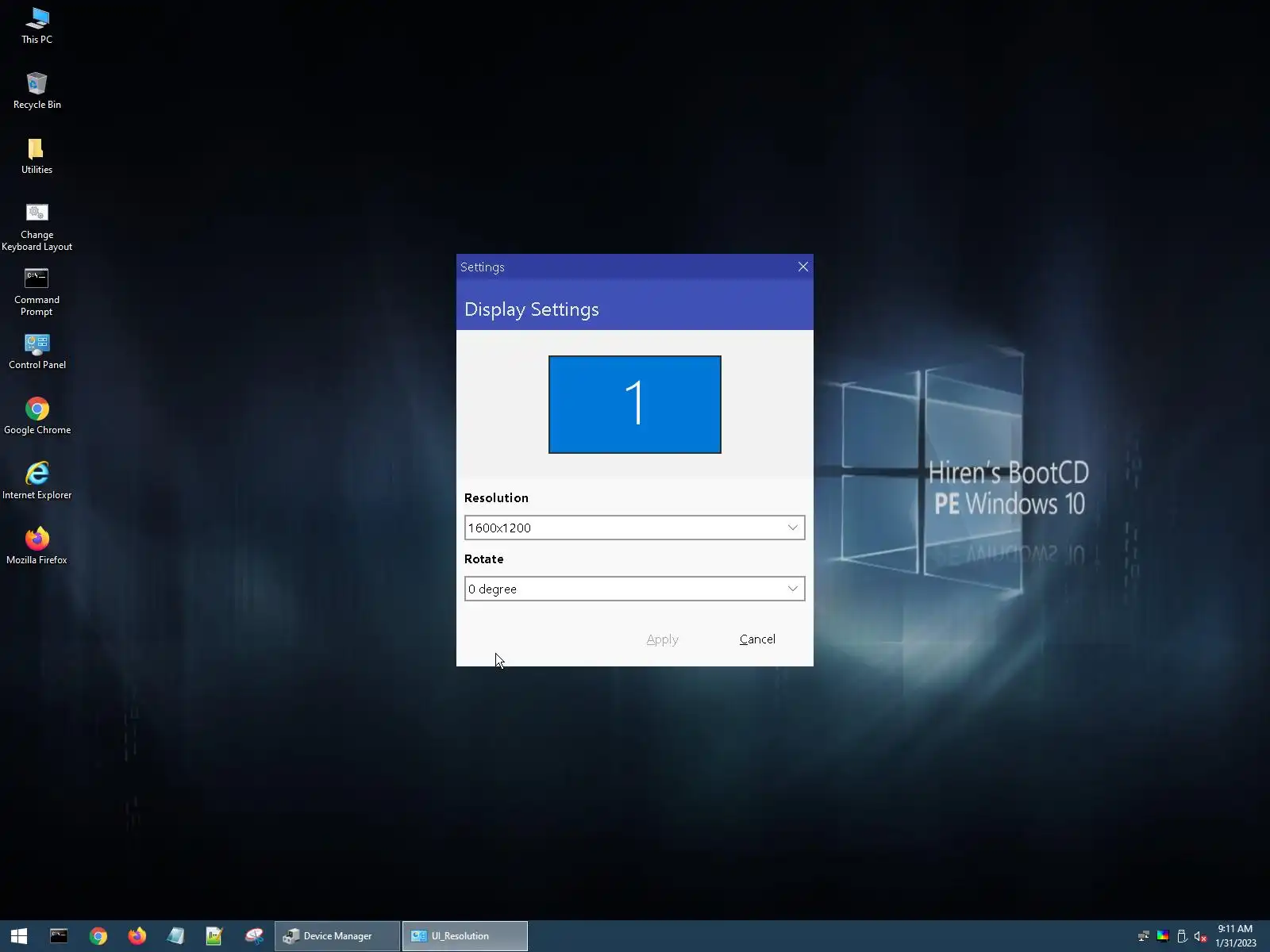Click the UI_Resolution taskbar button

465,936
